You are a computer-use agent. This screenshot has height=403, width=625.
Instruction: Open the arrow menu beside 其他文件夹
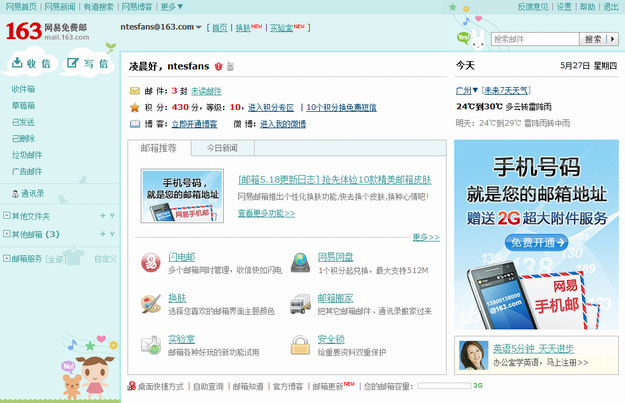pos(112,216)
